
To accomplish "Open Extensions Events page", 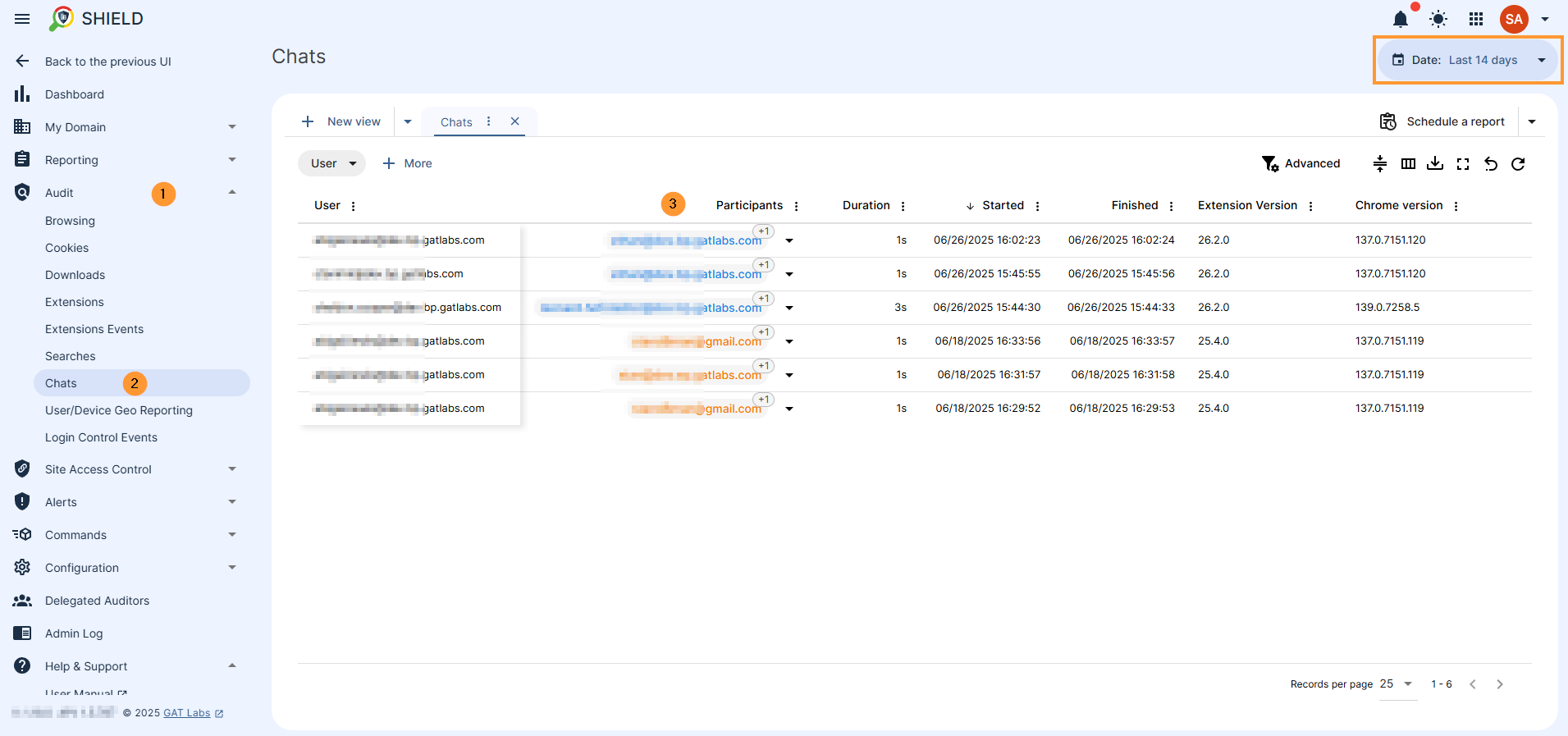I will coord(94,329).
